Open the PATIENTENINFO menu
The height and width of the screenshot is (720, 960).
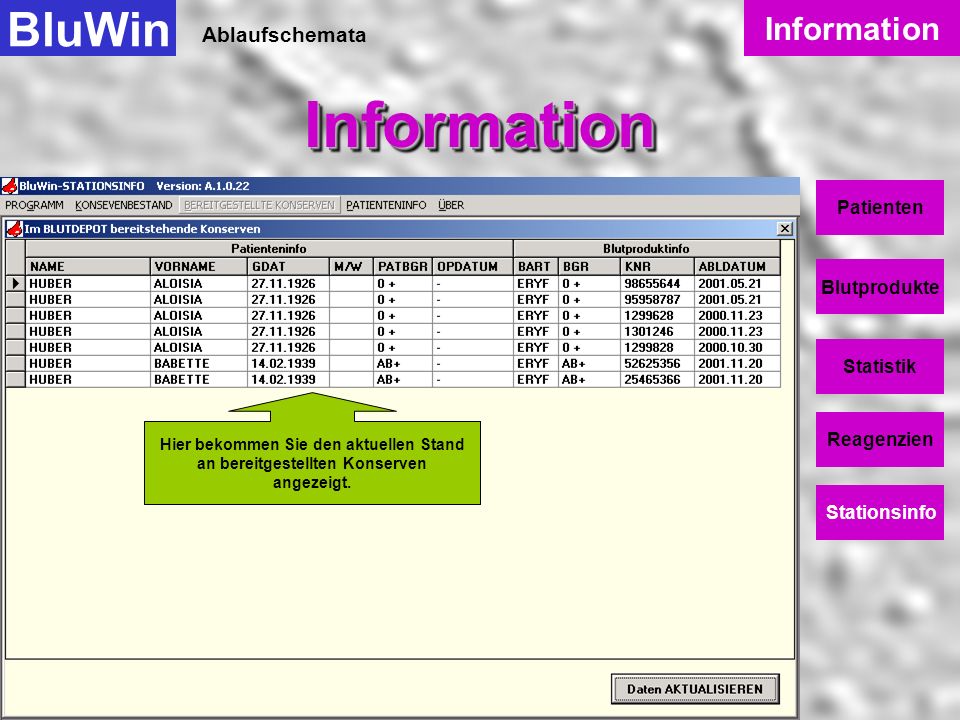point(386,205)
